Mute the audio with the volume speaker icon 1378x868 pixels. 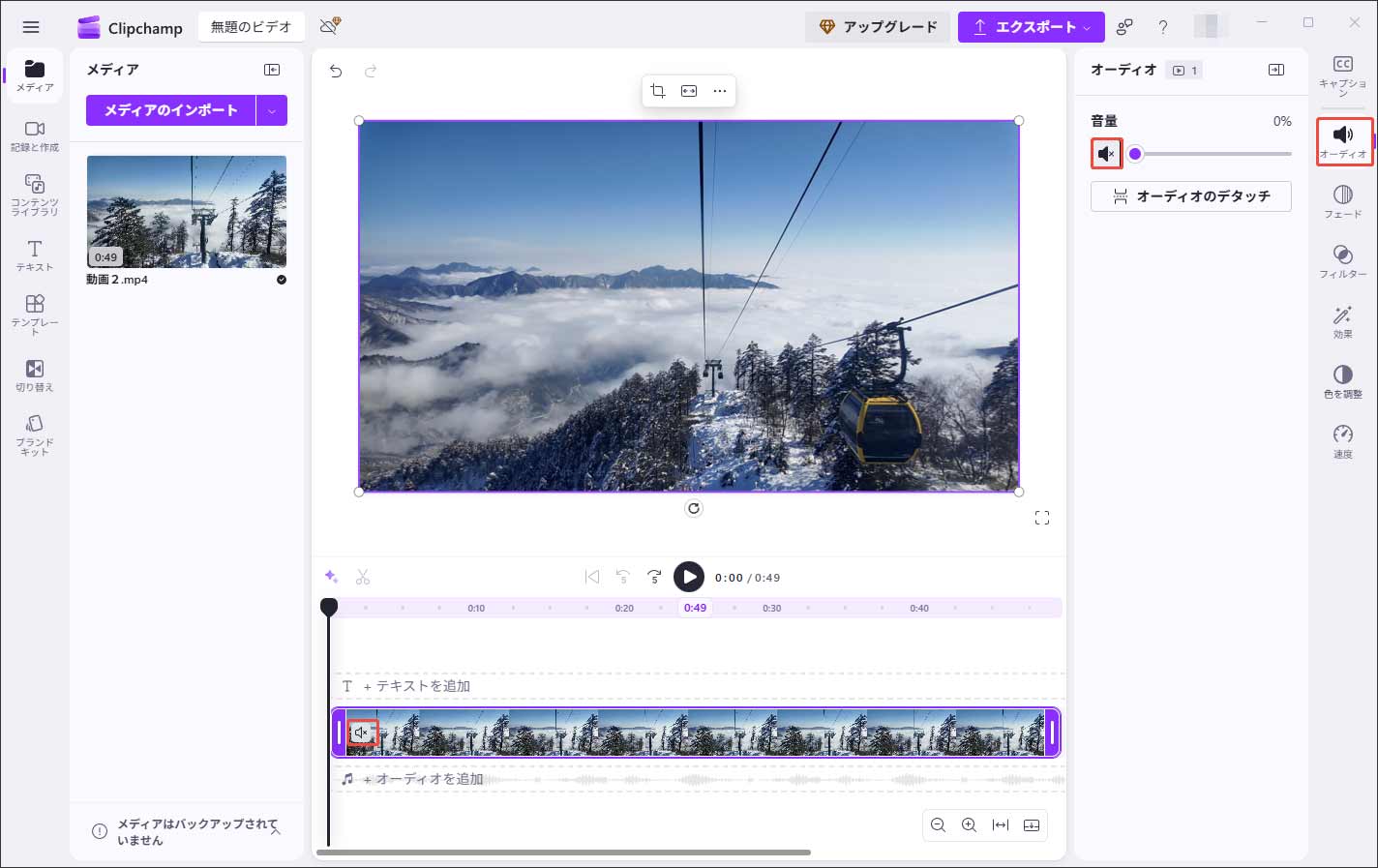[x=1106, y=153]
